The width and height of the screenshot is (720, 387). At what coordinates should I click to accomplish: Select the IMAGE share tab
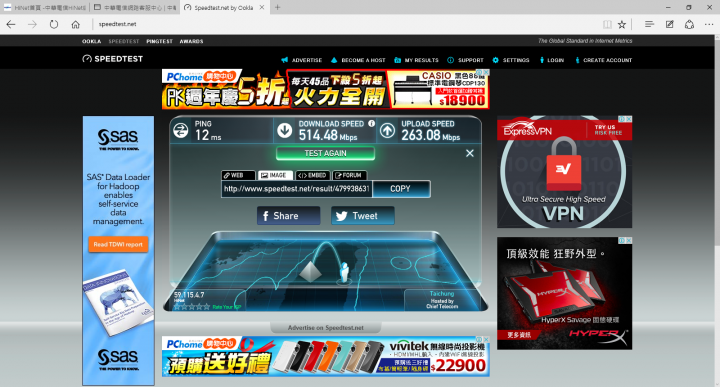(x=275, y=175)
